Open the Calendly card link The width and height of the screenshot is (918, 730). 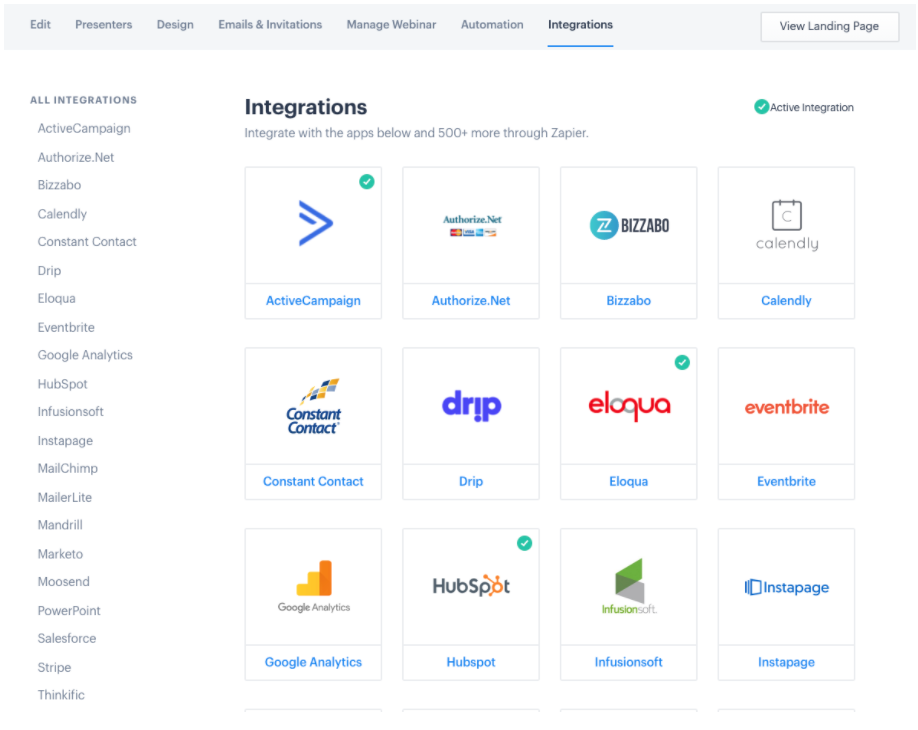pos(786,300)
